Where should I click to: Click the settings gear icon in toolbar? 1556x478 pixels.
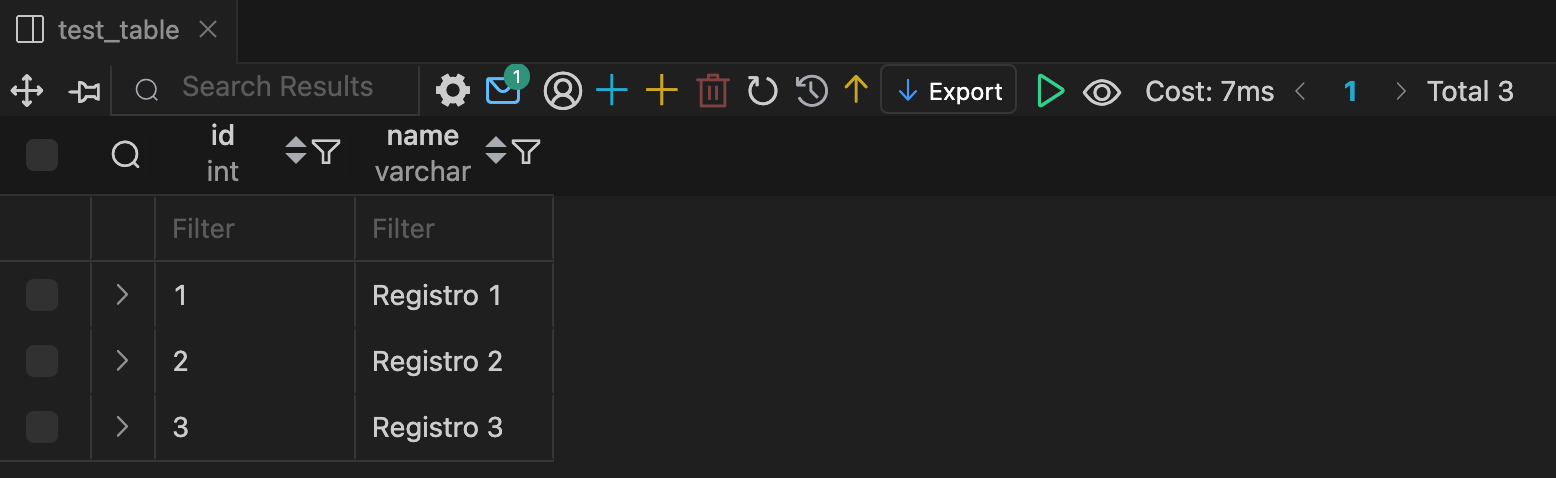pyautogui.click(x=453, y=91)
